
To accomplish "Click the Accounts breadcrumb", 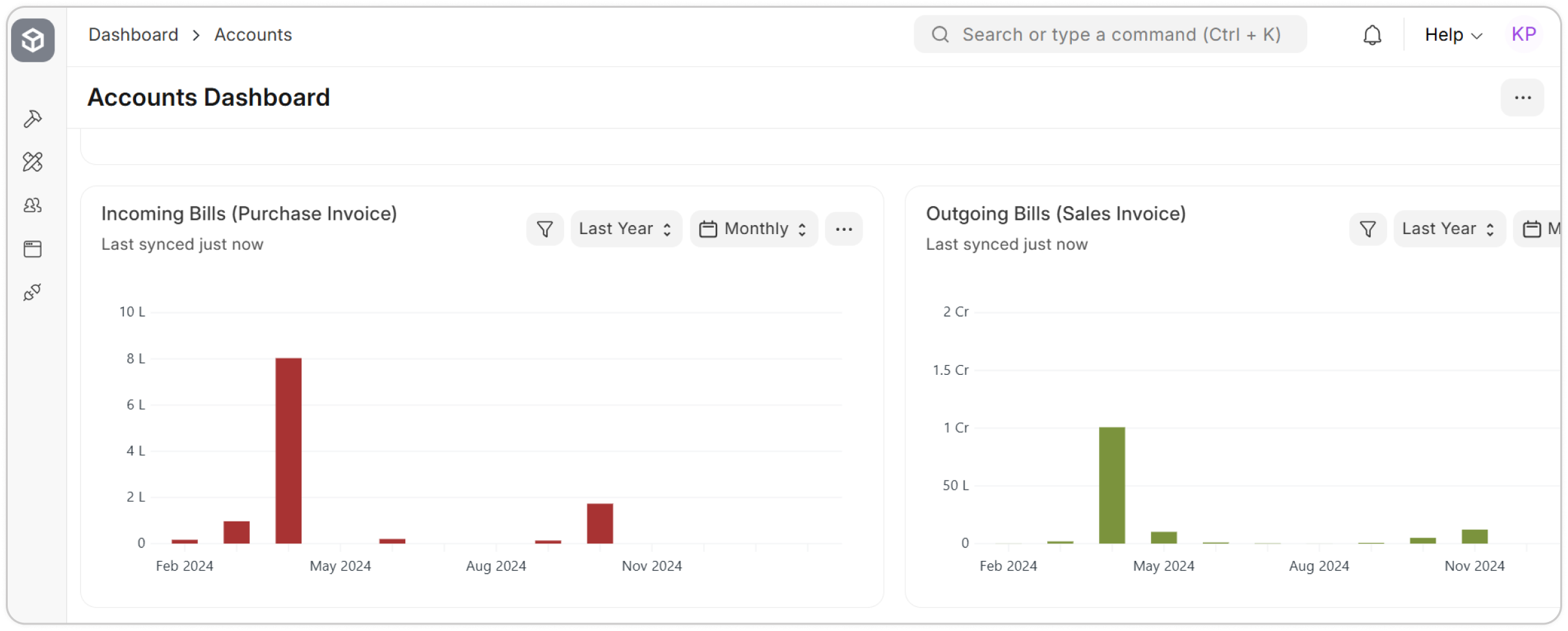I will 253,35.
